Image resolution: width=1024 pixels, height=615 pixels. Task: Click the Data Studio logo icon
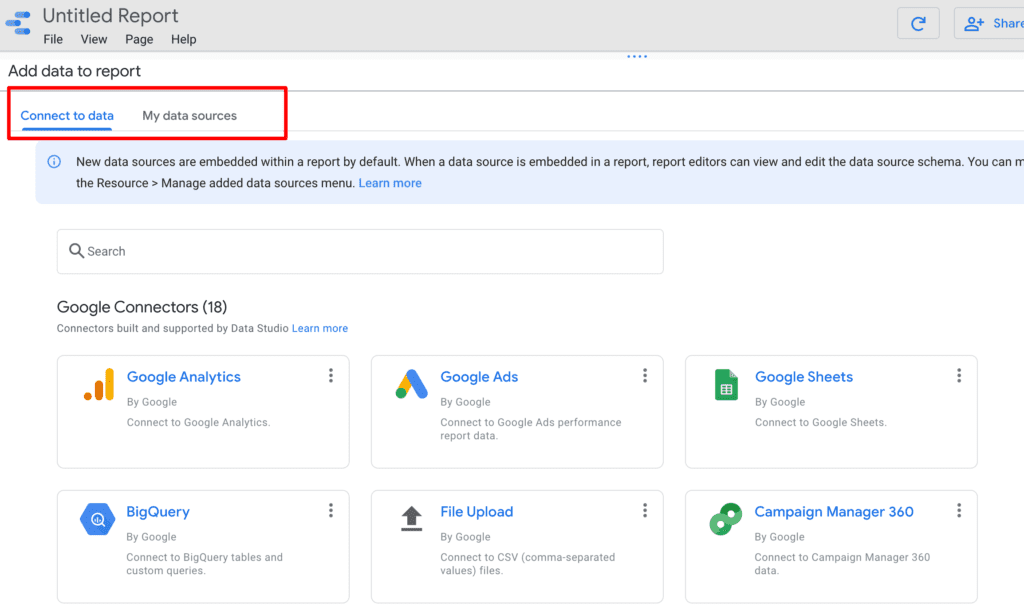pos(18,24)
